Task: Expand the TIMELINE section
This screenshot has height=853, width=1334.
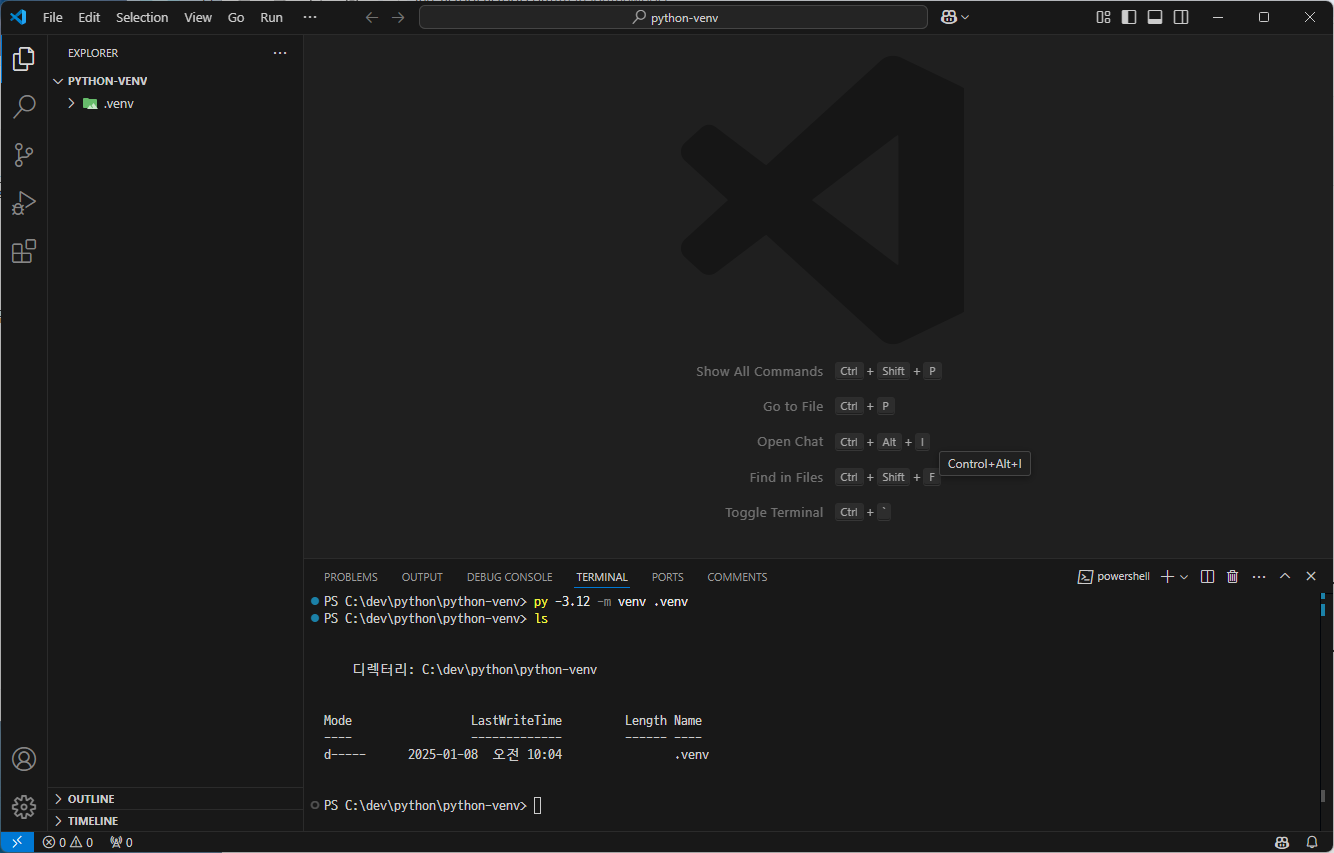Action: pos(92,821)
